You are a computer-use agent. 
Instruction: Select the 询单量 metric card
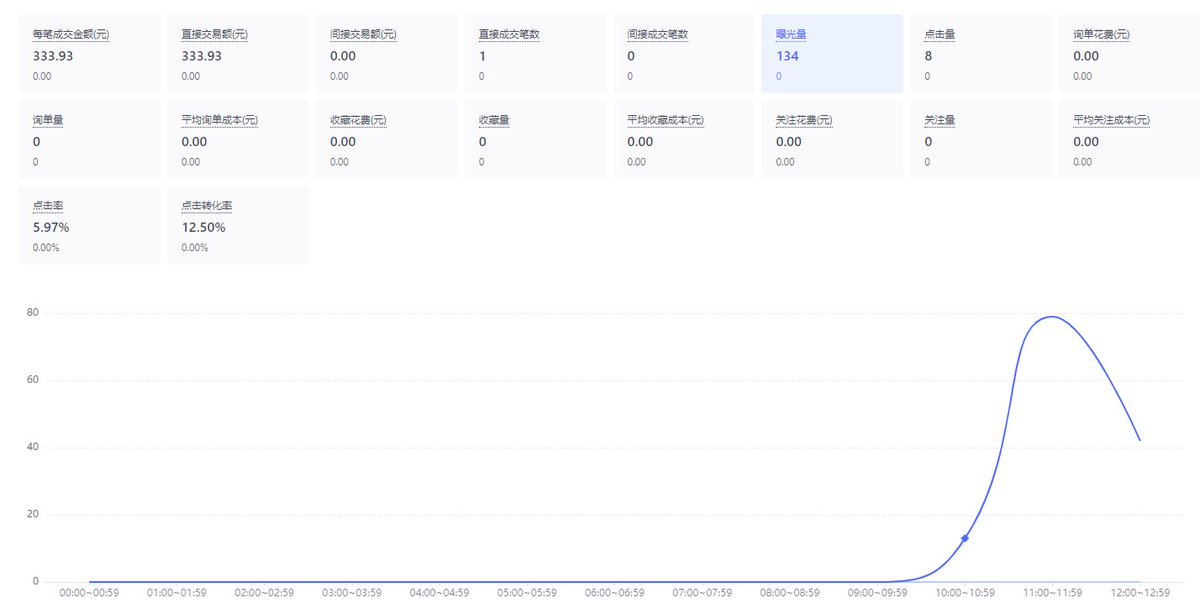click(x=89, y=139)
